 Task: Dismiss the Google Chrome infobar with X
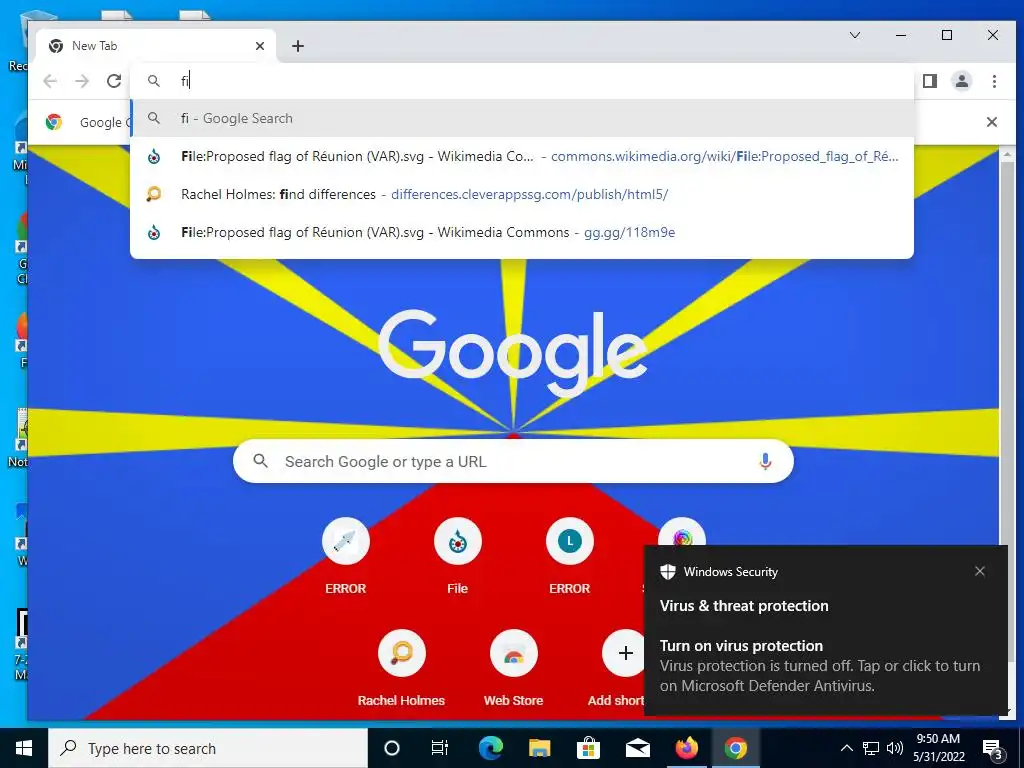click(991, 122)
